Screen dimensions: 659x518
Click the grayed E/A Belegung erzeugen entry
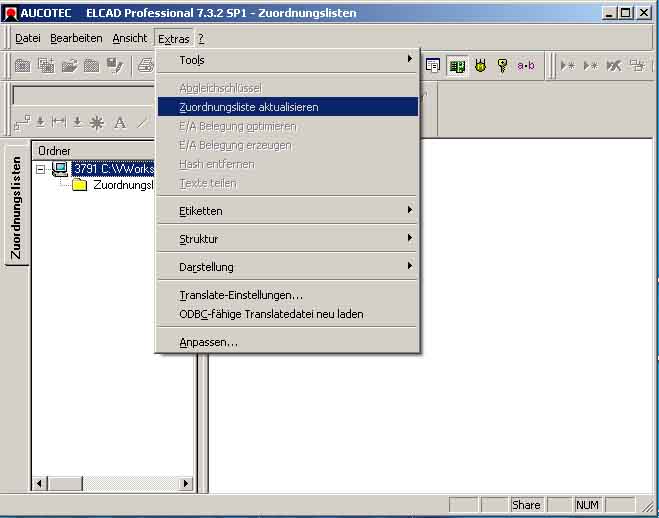(x=288, y=145)
